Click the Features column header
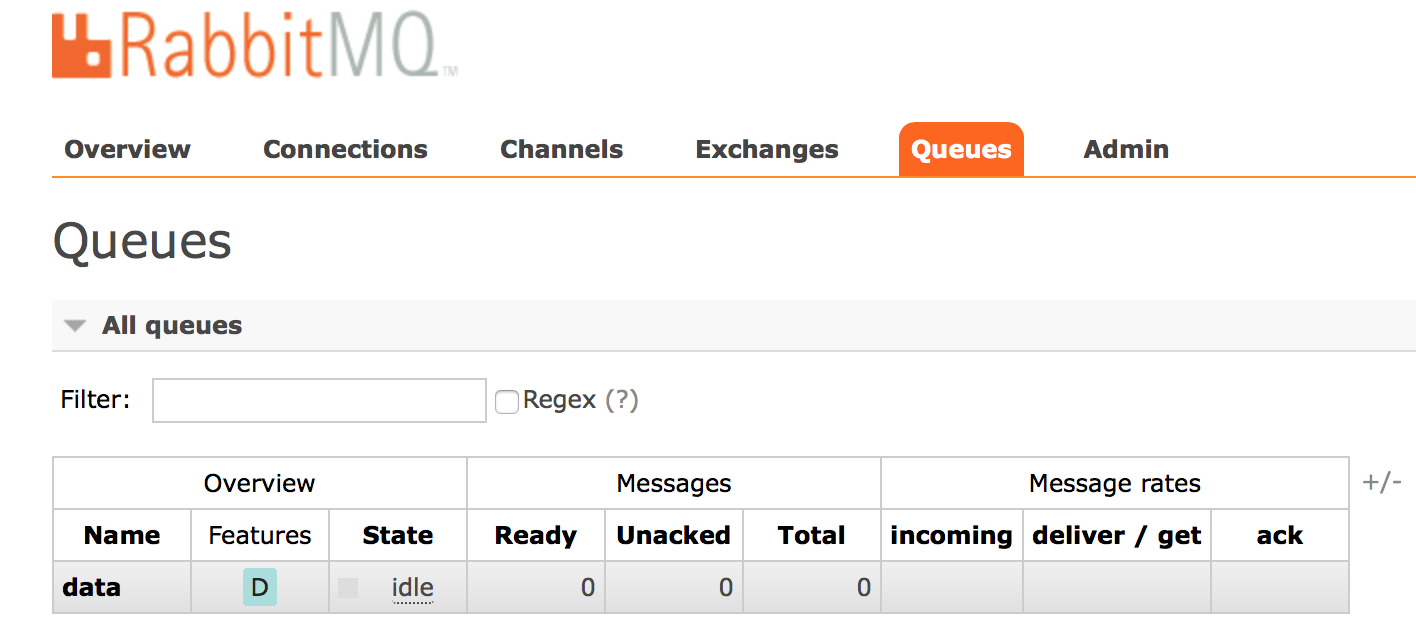Image resolution: width=1416 pixels, height=638 pixels. (260, 536)
